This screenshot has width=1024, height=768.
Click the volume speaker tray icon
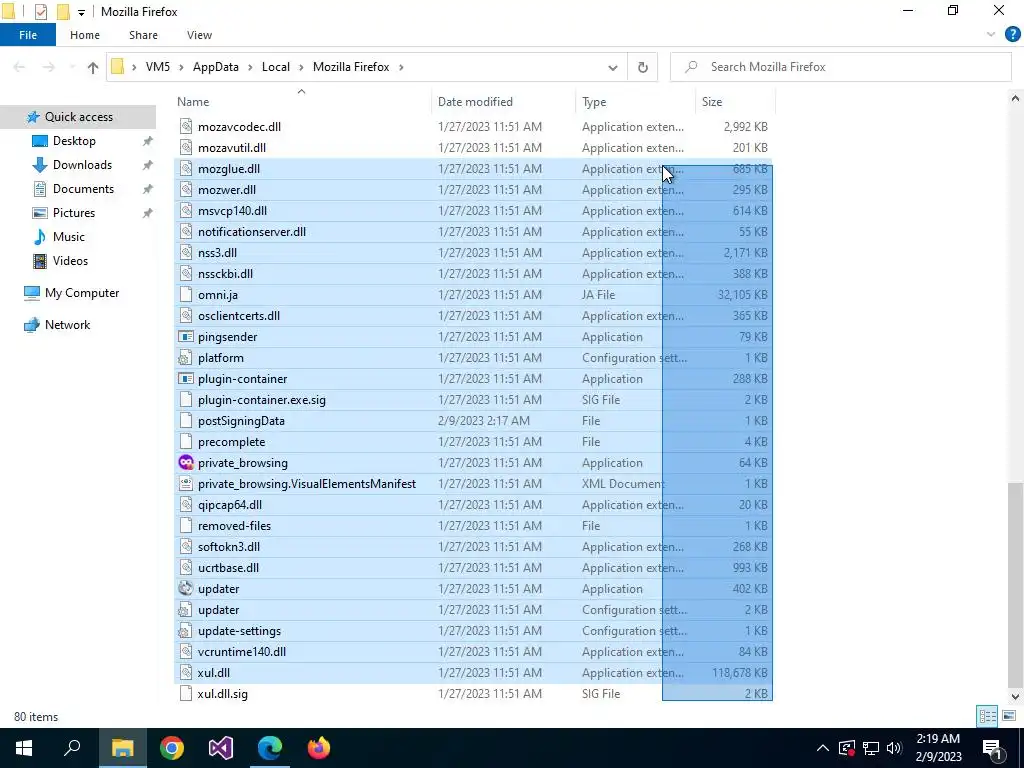click(x=895, y=748)
